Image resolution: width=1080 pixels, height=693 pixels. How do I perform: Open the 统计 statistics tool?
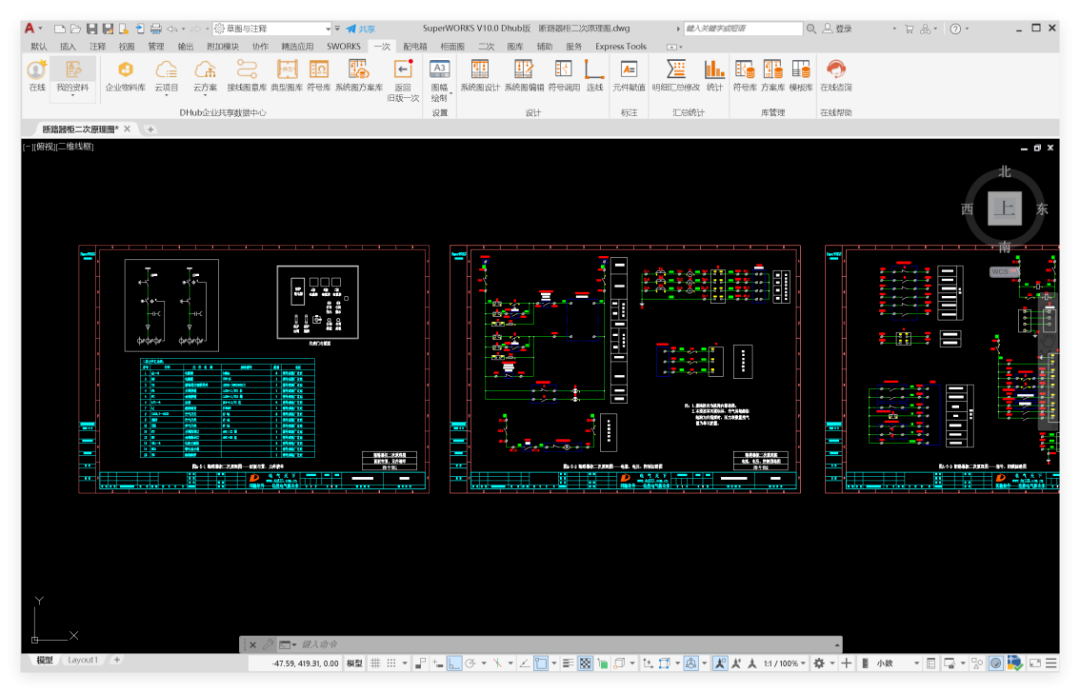pyautogui.click(x=714, y=76)
